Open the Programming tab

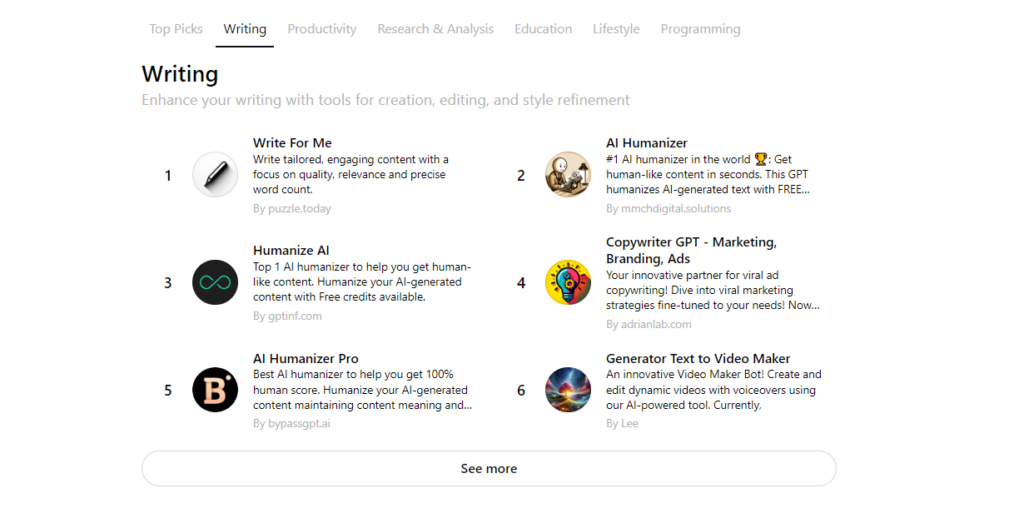pyautogui.click(x=700, y=29)
